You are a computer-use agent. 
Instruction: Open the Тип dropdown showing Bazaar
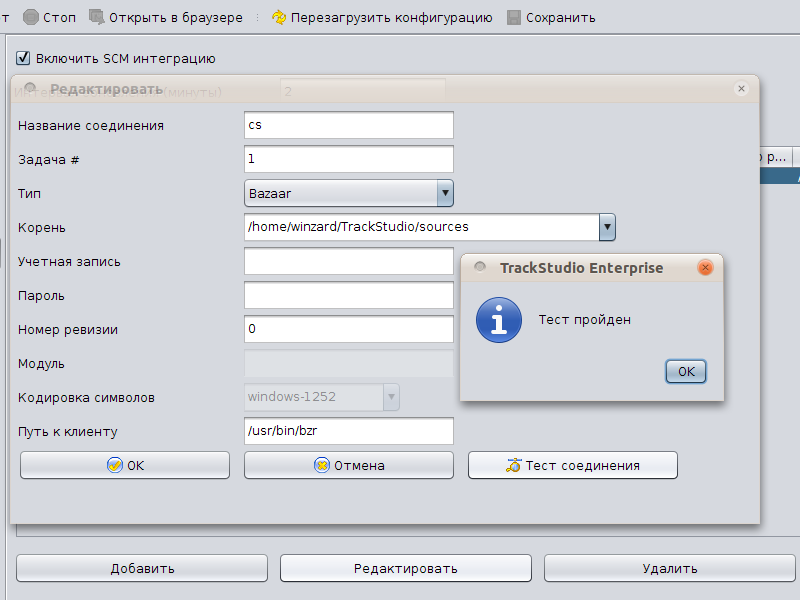pyautogui.click(x=349, y=193)
